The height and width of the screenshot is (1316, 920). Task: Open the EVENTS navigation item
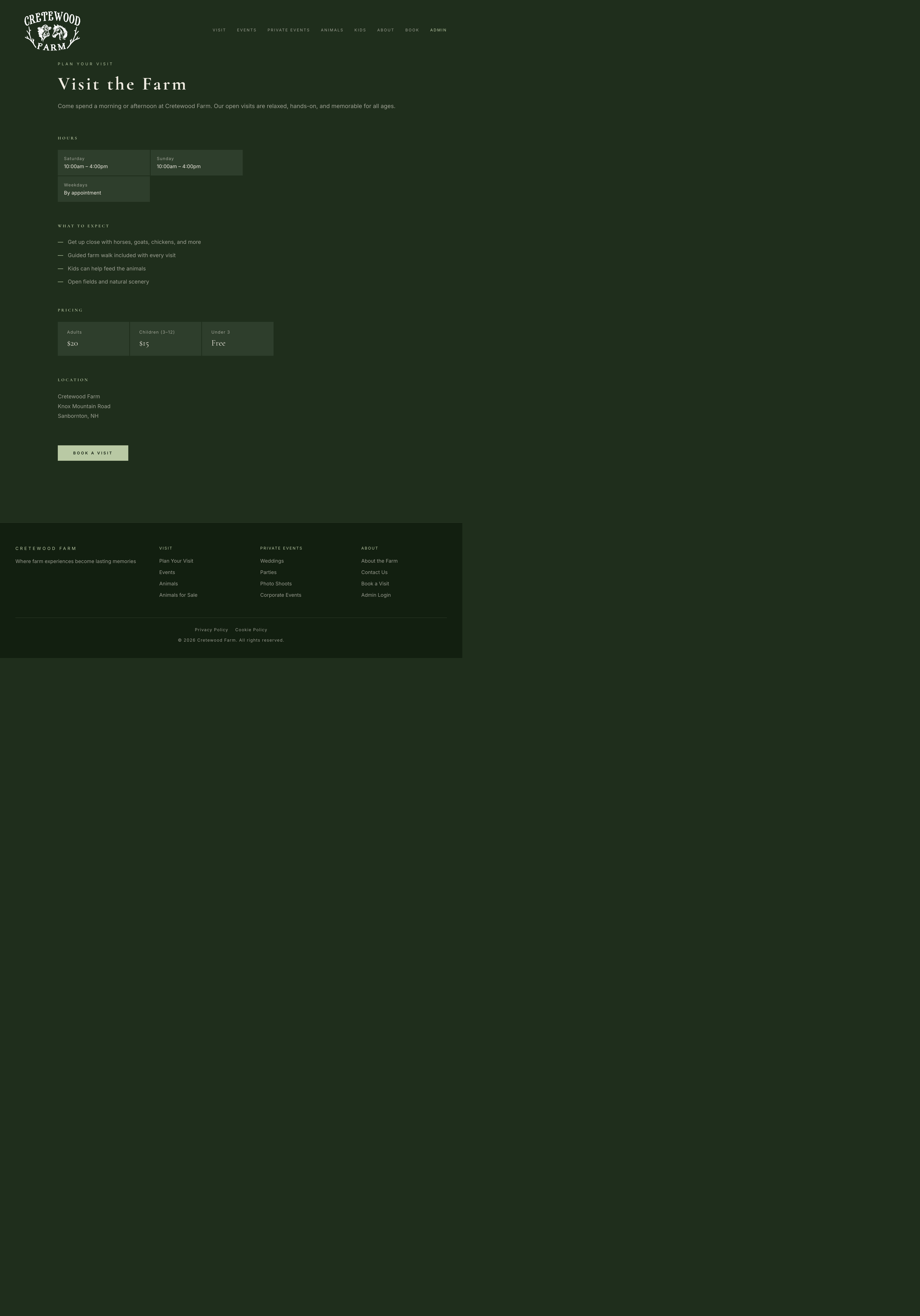point(247,30)
